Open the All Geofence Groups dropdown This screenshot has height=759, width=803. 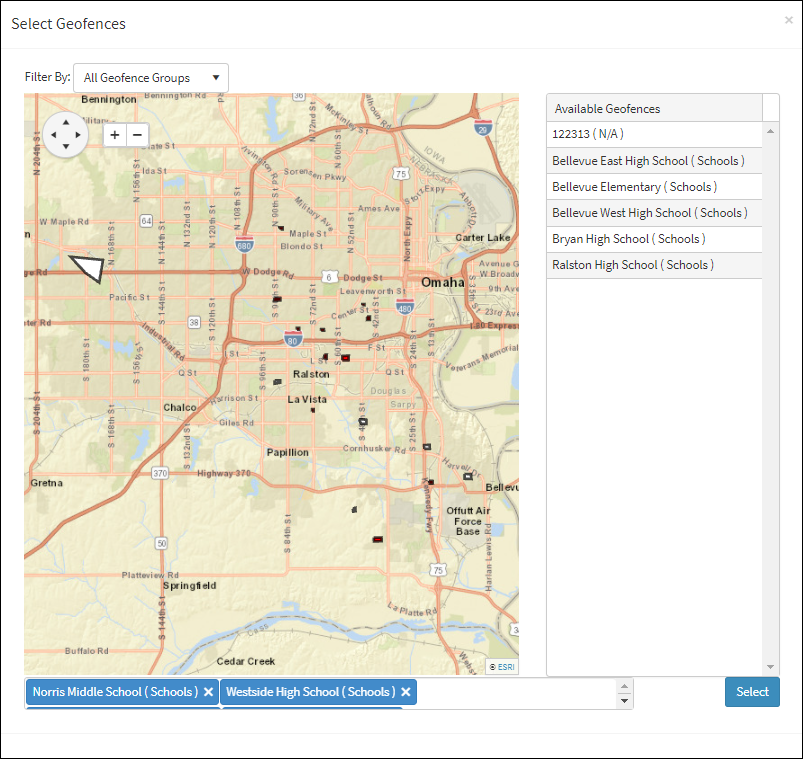coord(151,78)
